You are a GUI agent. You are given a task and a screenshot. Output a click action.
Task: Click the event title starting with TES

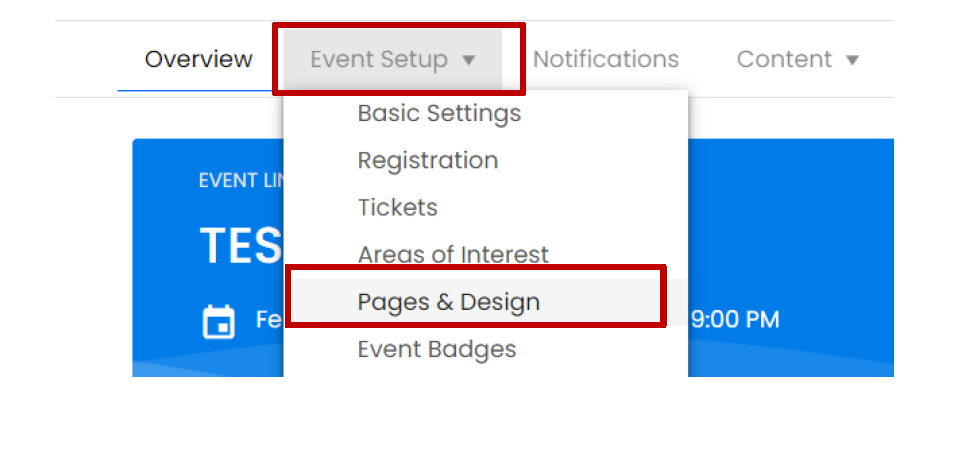click(x=238, y=245)
